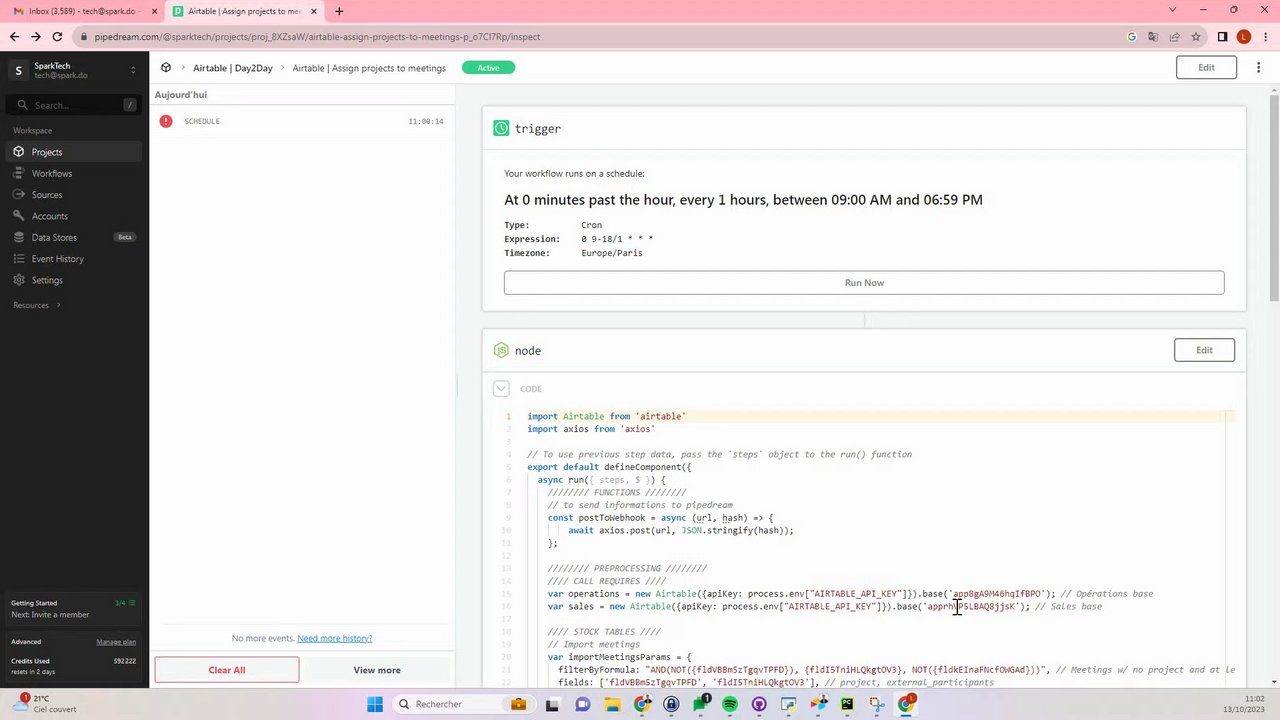Click the Google icon in address bar
Image resolution: width=1280 pixels, height=720 pixels.
point(1132,37)
